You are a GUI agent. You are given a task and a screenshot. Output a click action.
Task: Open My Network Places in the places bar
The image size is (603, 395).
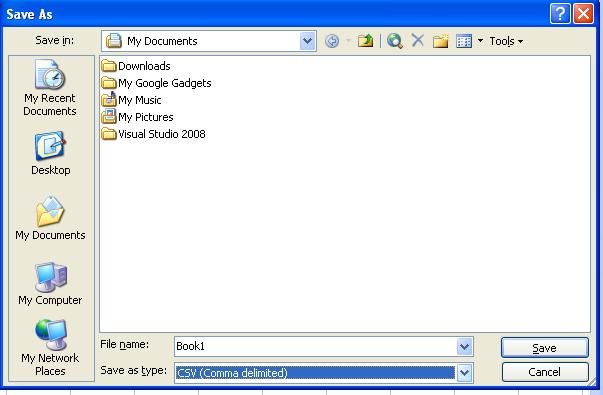pyautogui.click(x=50, y=348)
